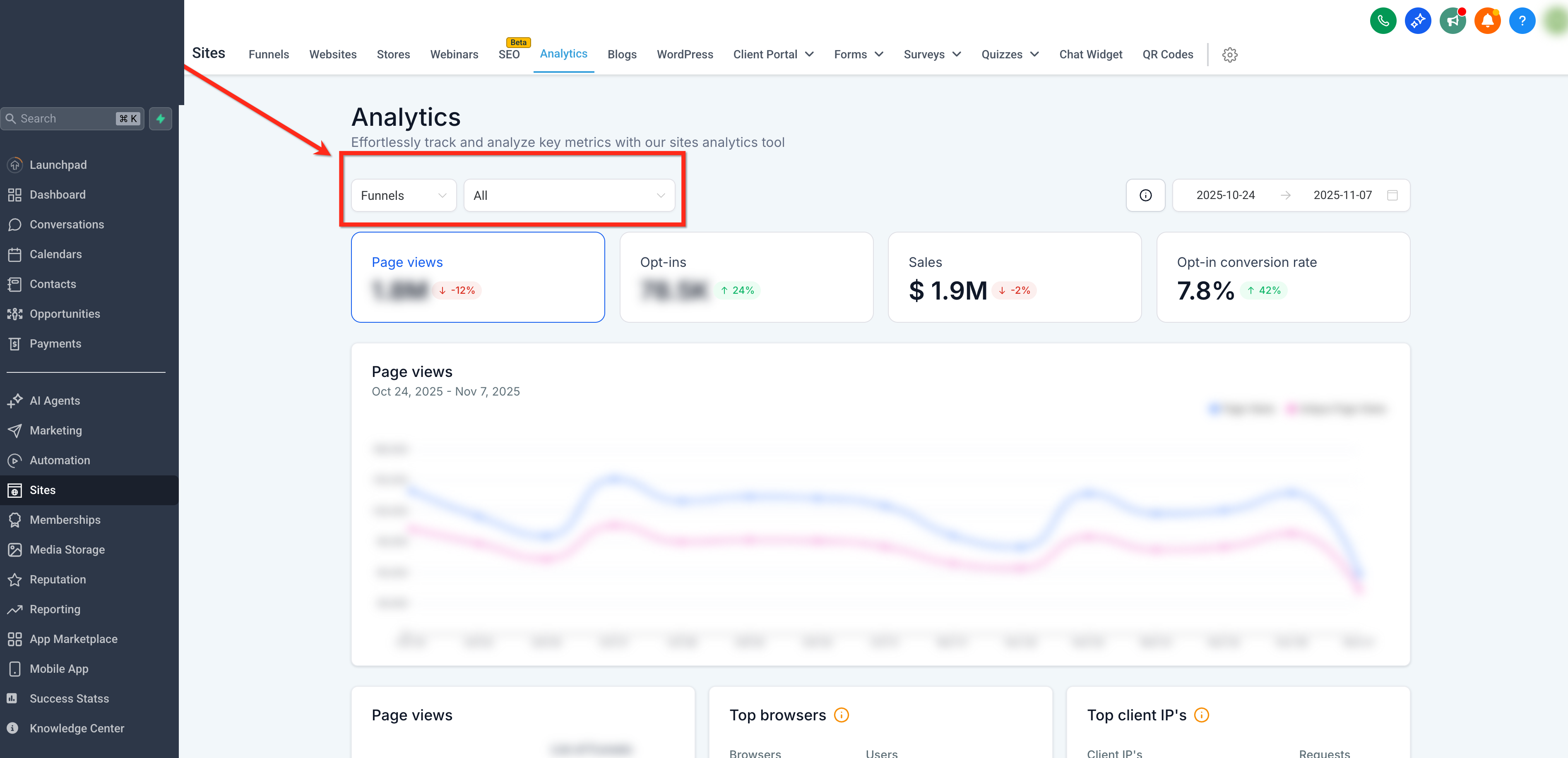Select the Opt-ins metric card
The image size is (1568, 758).
click(x=746, y=277)
